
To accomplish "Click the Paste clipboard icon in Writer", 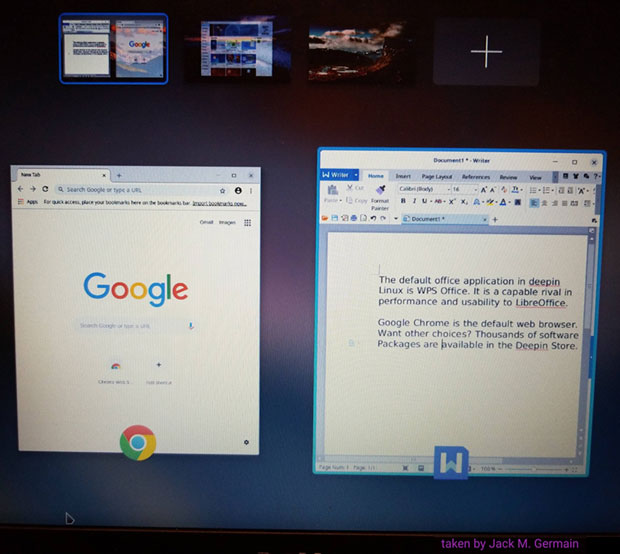I will 332,190.
